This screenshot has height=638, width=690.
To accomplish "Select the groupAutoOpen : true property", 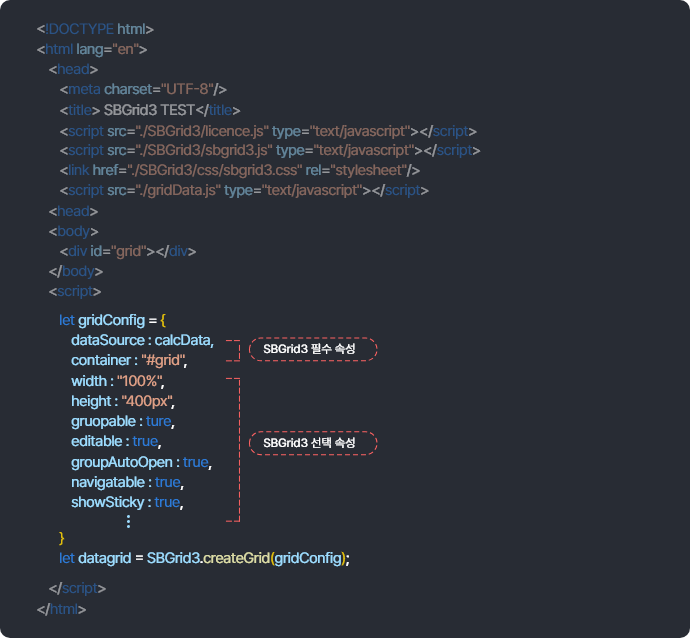I will [x=141, y=462].
